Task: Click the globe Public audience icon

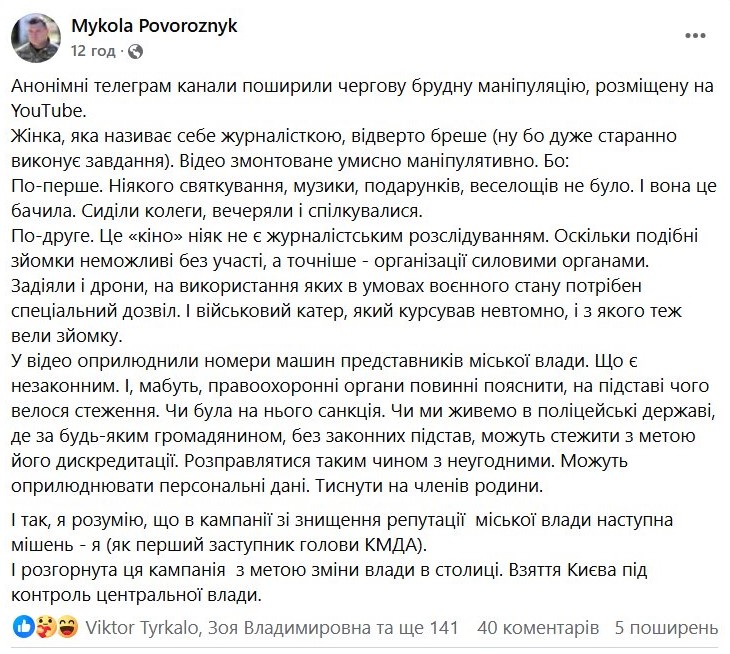Action: (136, 49)
